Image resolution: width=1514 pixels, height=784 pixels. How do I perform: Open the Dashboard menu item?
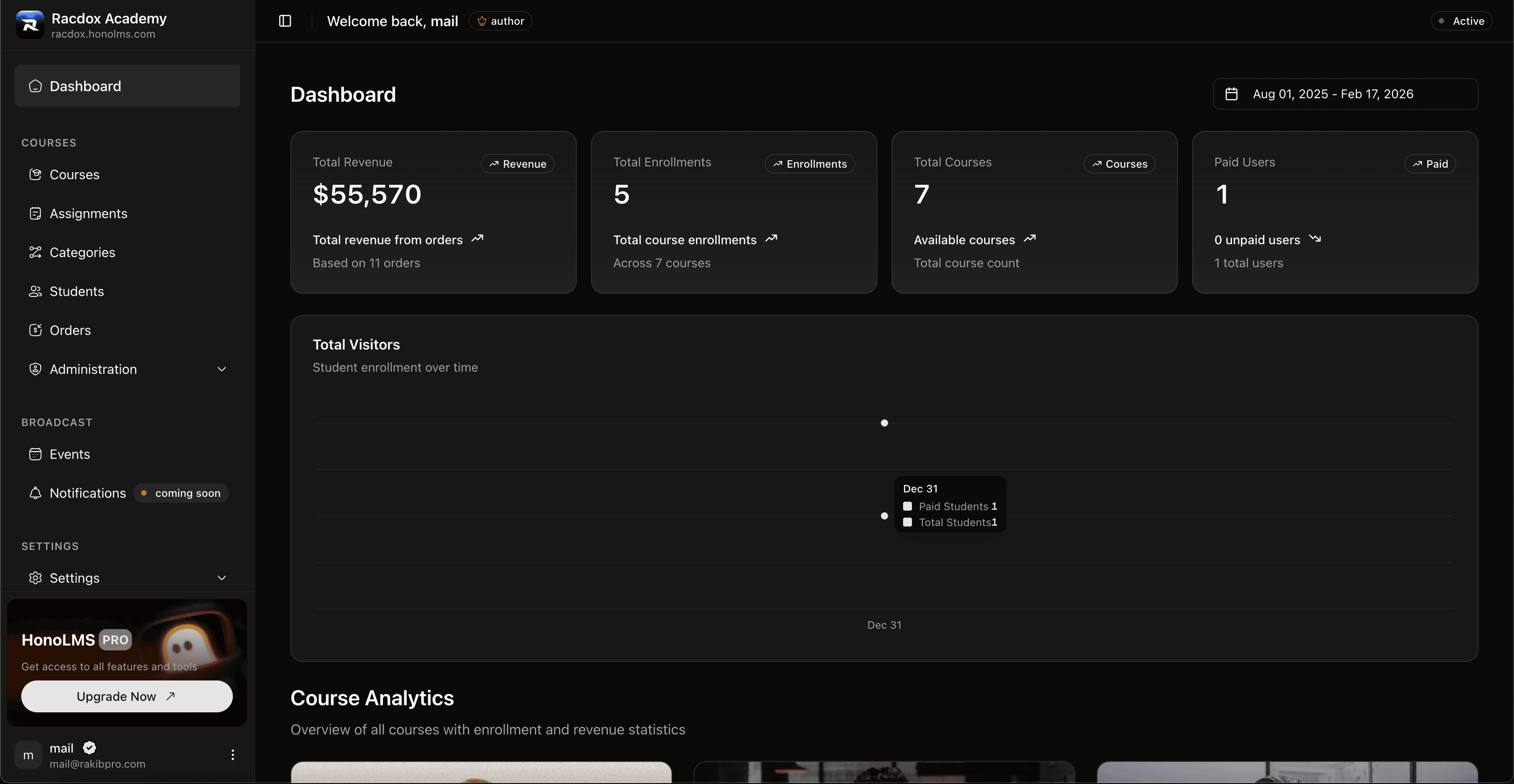click(x=85, y=86)
